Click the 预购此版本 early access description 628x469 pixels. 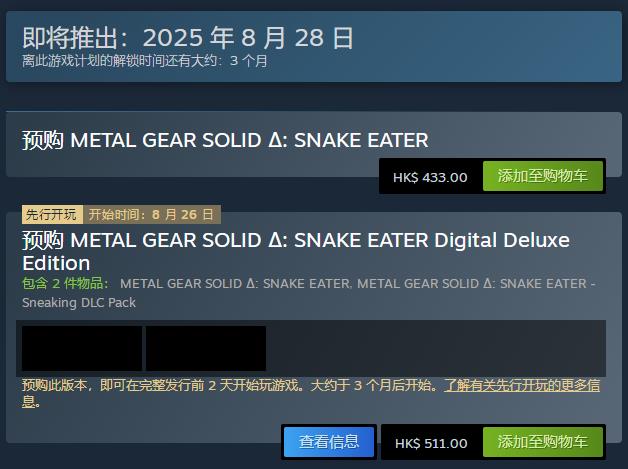tap(230, 385)
